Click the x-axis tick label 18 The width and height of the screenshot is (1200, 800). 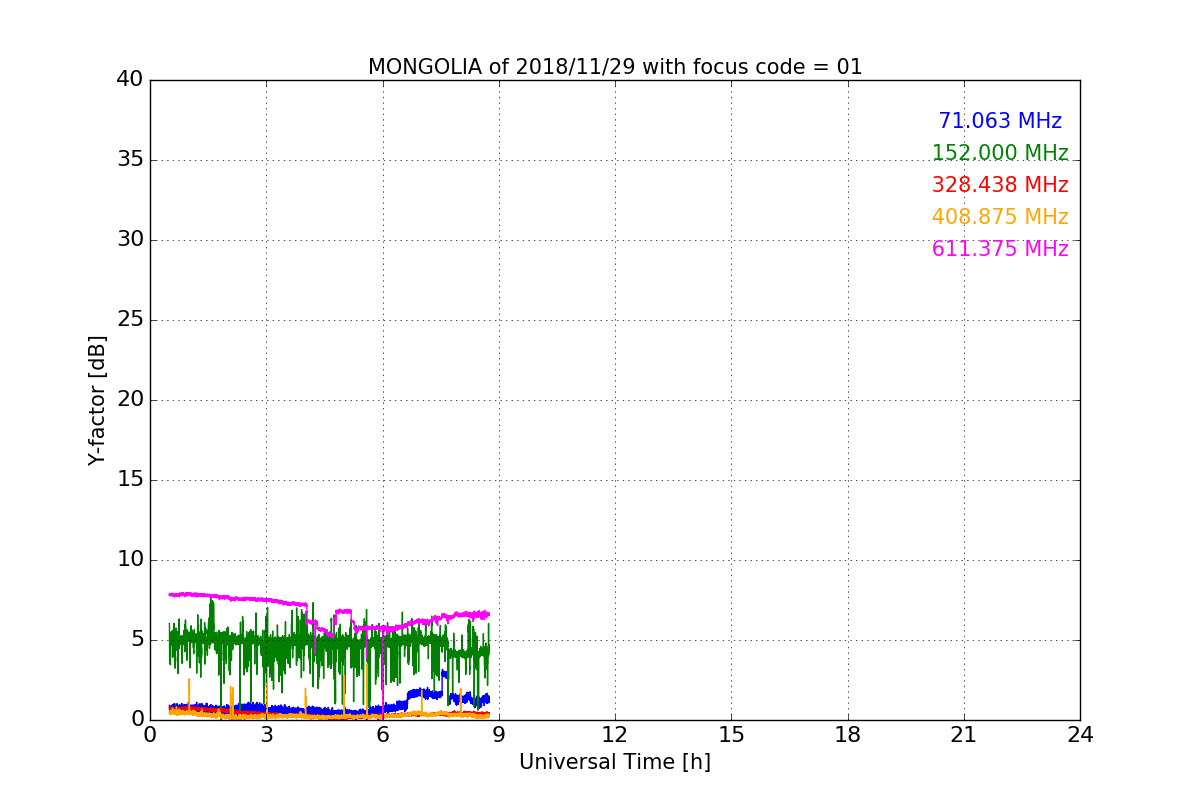tap(848, 735)
